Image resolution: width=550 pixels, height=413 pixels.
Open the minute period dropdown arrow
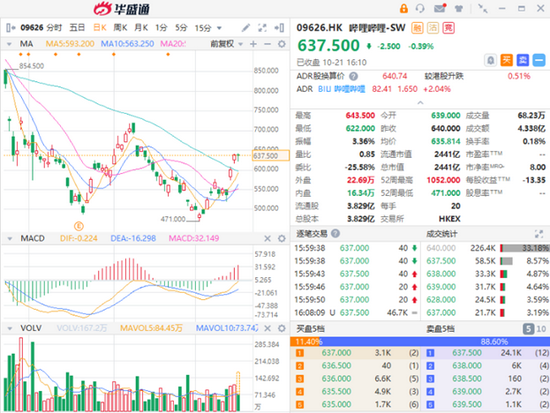[219, 28]
